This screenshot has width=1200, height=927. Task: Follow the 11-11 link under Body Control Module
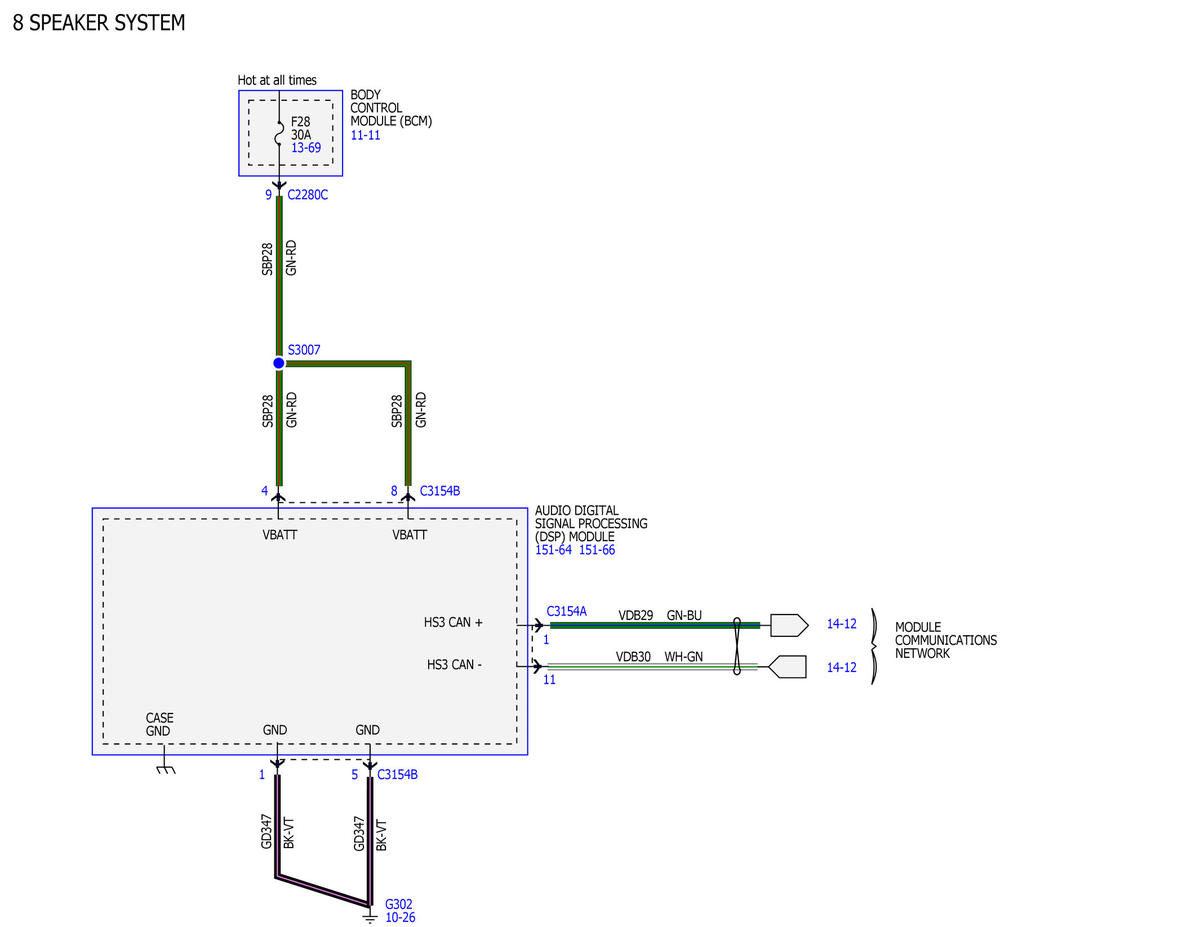pyautogui.click(x=365, y=134)
